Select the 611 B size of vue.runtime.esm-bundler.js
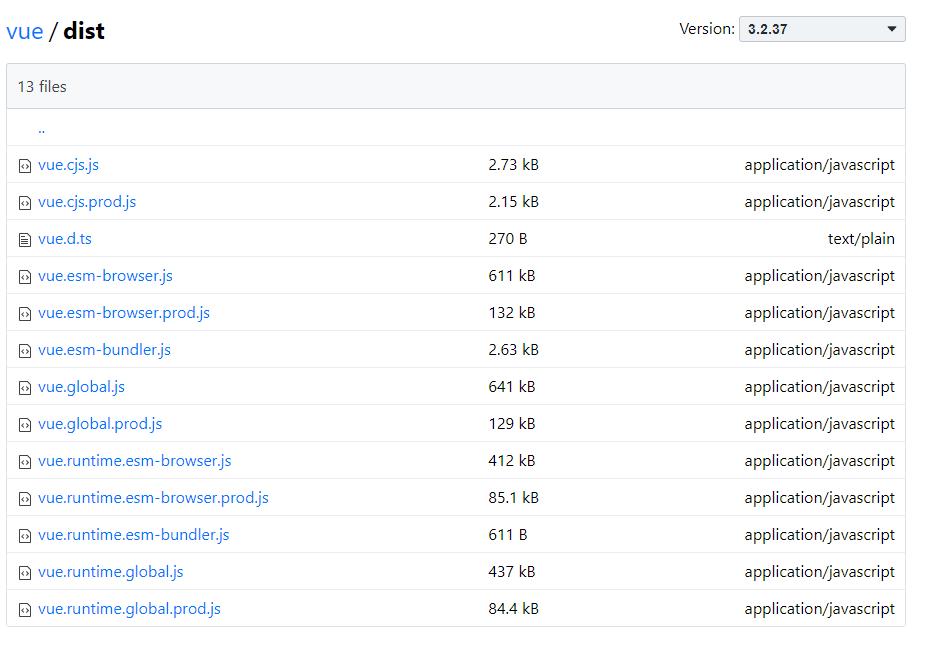The image size is (939, 649). click(508, 535)
